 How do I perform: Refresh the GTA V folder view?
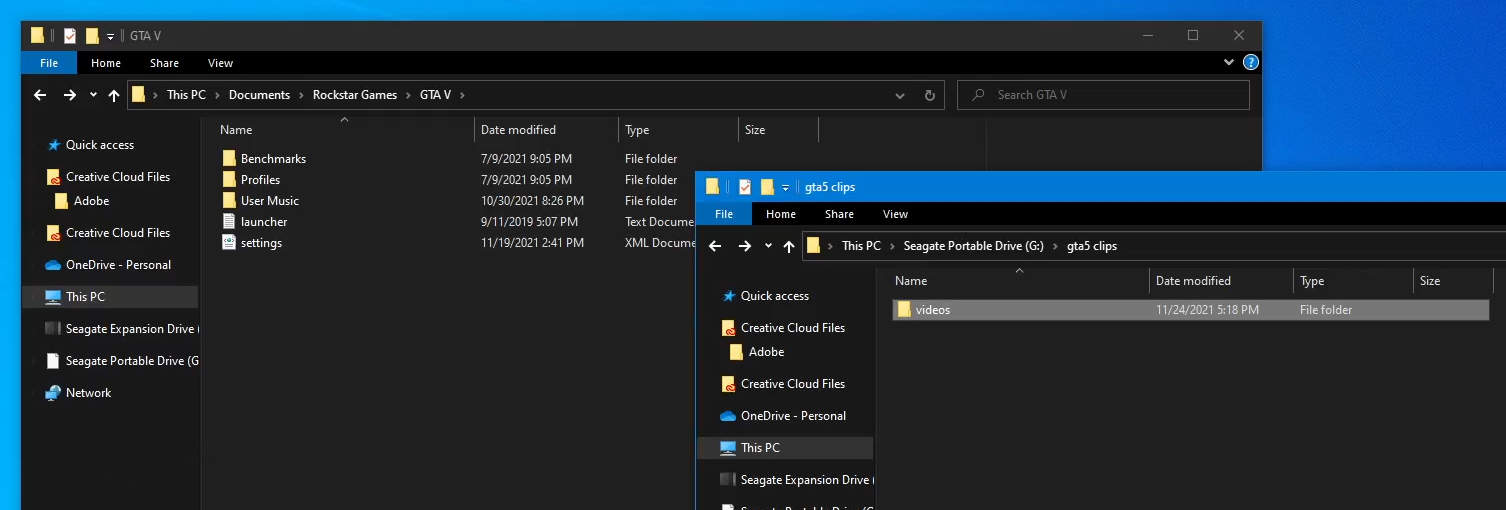930,95
